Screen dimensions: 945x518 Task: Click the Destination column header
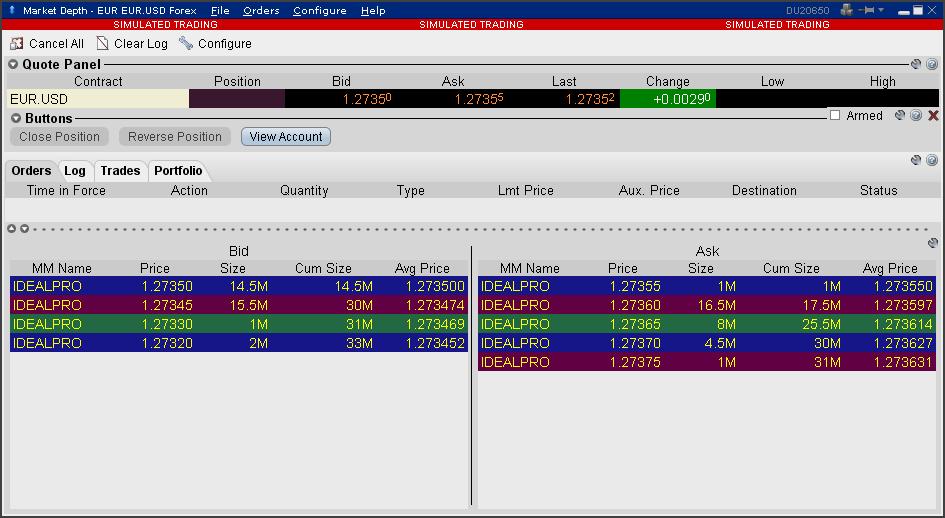coord(764,191)
